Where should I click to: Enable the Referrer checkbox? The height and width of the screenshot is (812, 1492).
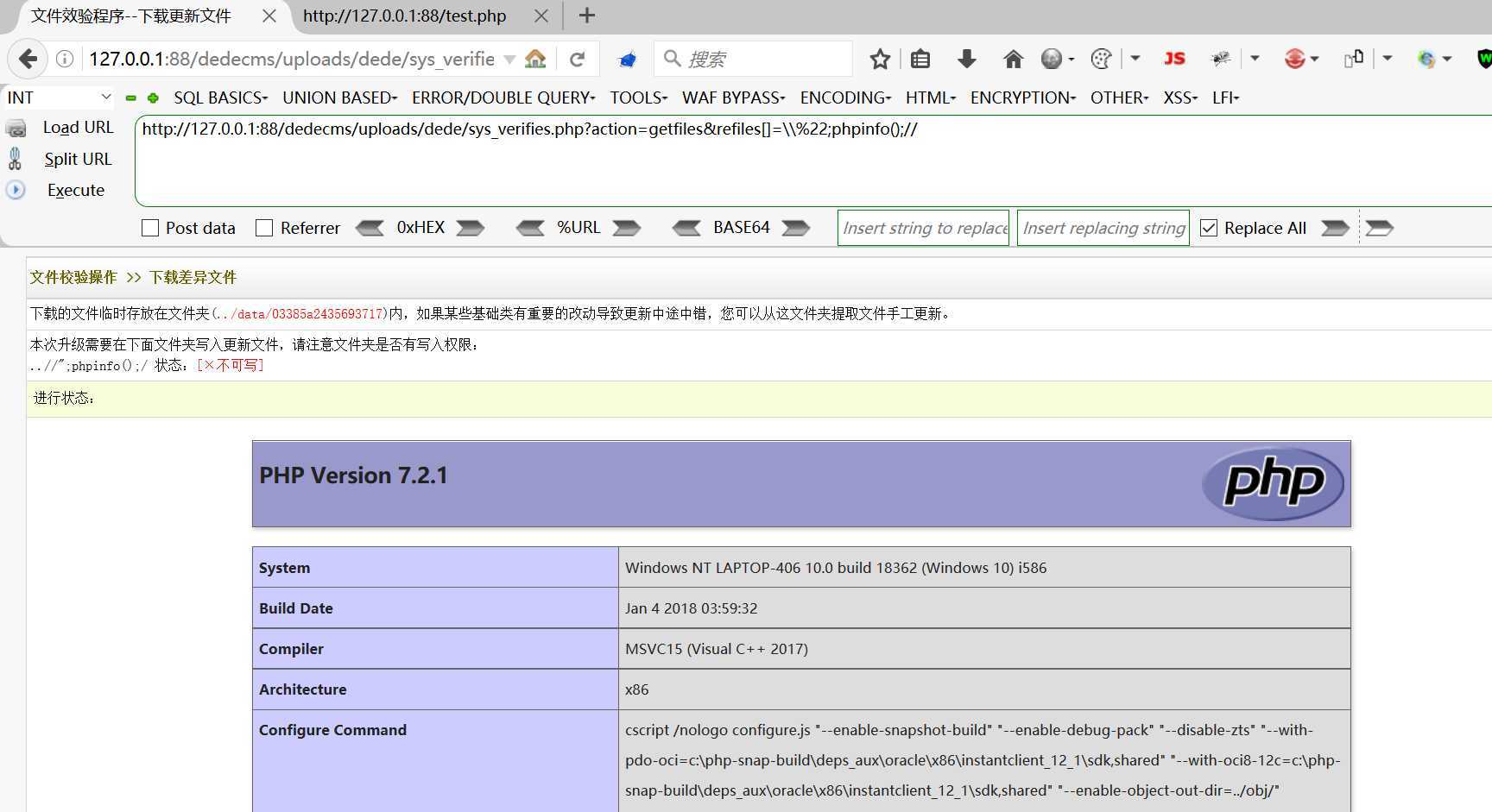click(x=264, y=228)
